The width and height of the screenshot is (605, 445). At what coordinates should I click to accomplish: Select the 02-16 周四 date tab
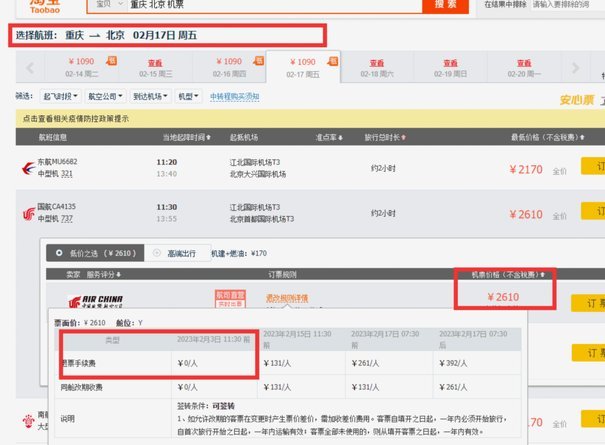(x=229, y=67)
